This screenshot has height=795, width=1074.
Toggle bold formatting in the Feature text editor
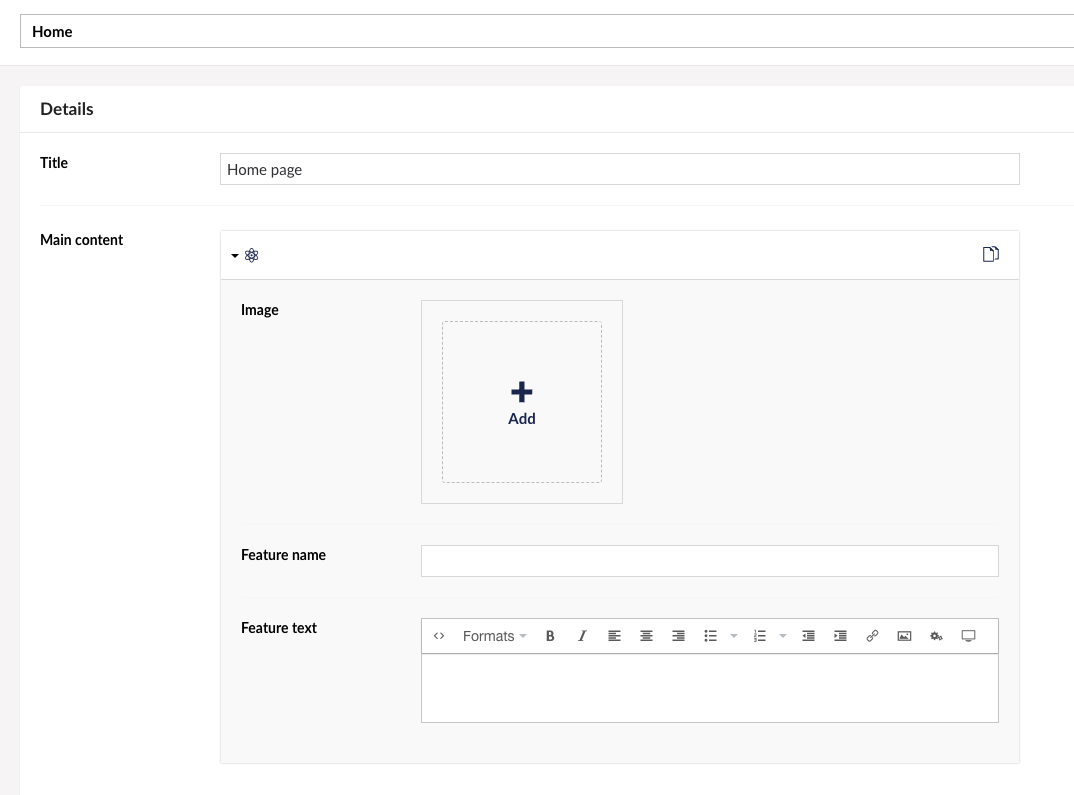tap(549, 636)
